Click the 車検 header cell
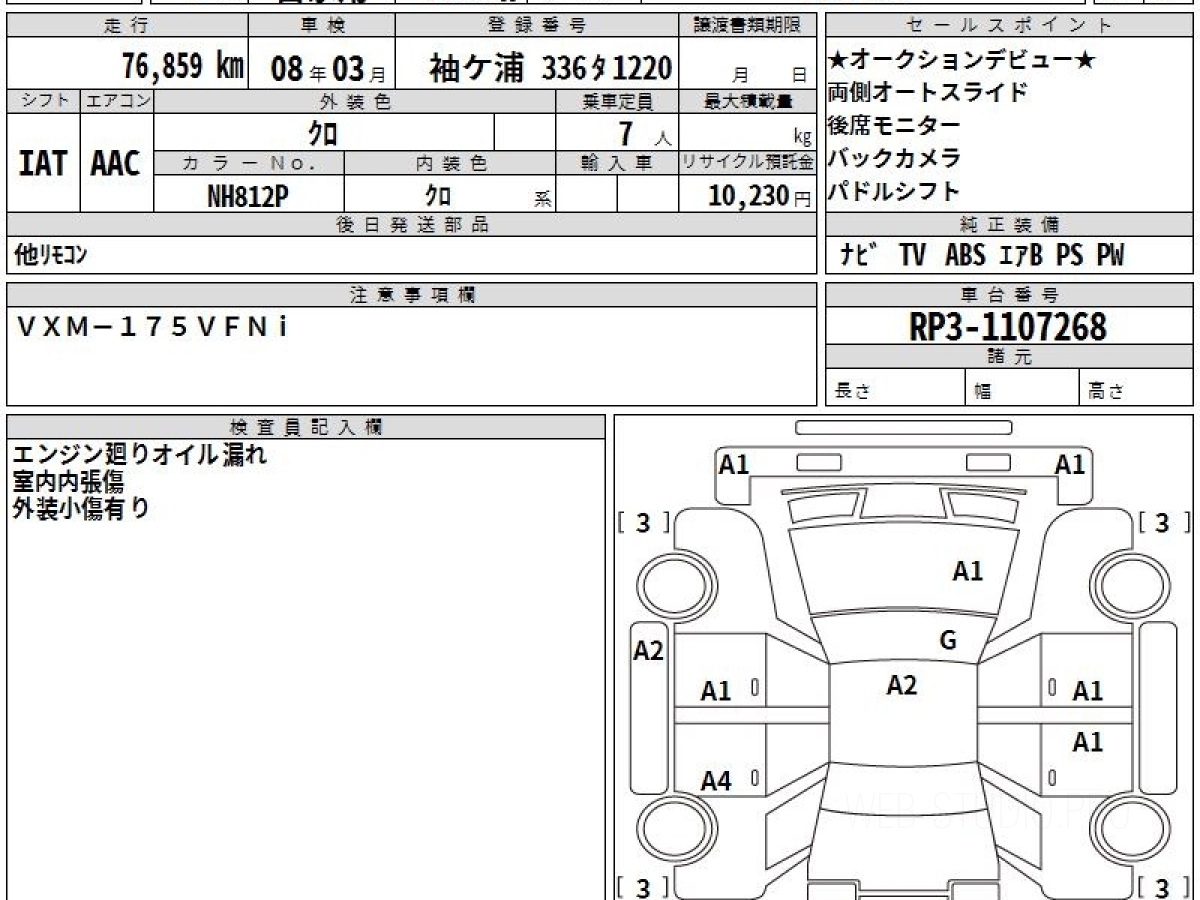The width and height of the screenshot is (1200, 900). coord(321,26)
